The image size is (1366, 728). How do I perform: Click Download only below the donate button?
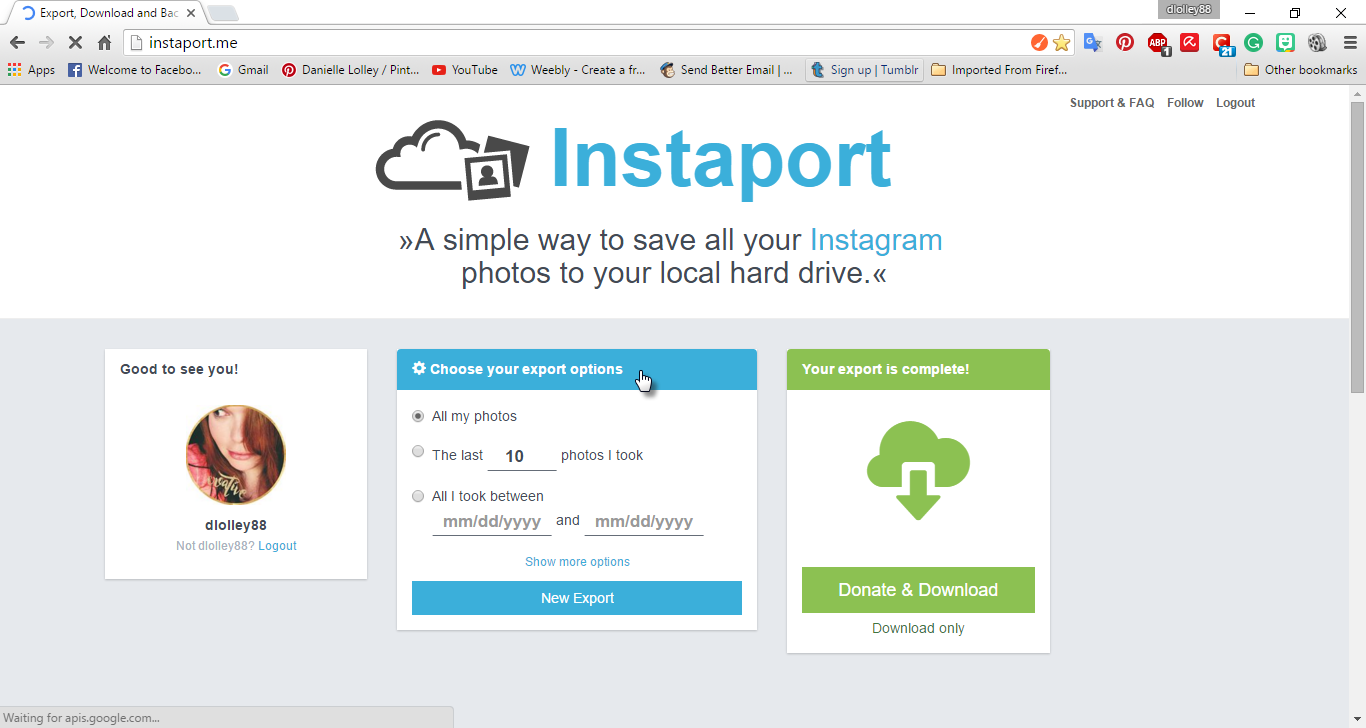(918, 628)
